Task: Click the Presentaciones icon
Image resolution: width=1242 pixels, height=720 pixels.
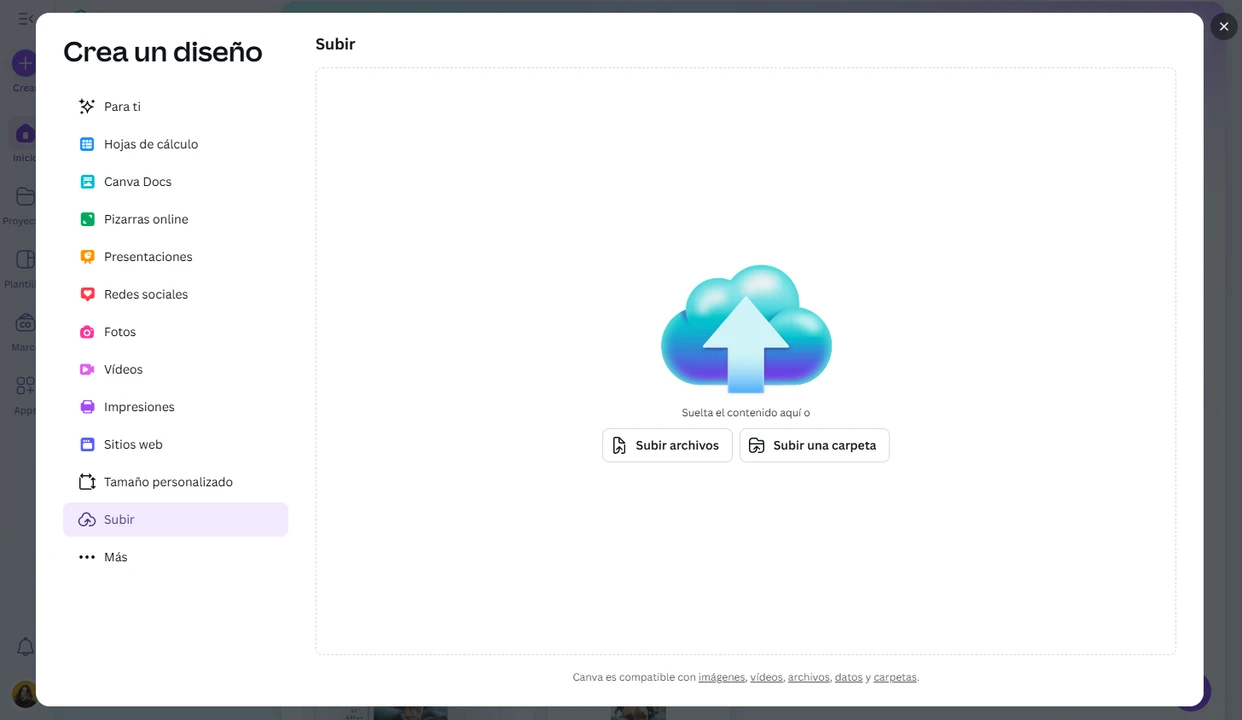Action: tap(87, 257)
